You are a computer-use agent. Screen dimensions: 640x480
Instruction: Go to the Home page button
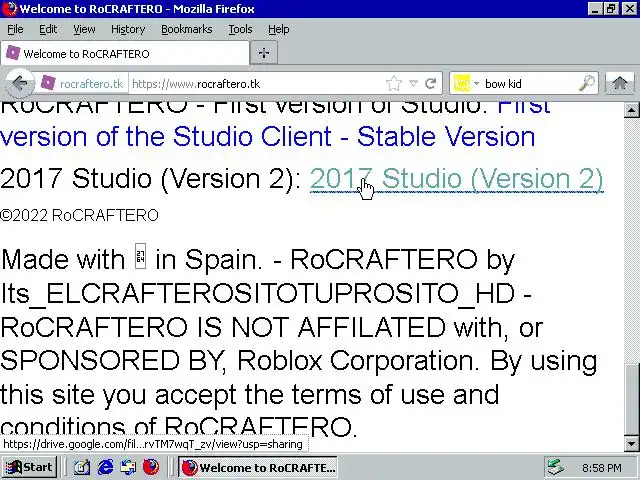(x=620, y=84)
